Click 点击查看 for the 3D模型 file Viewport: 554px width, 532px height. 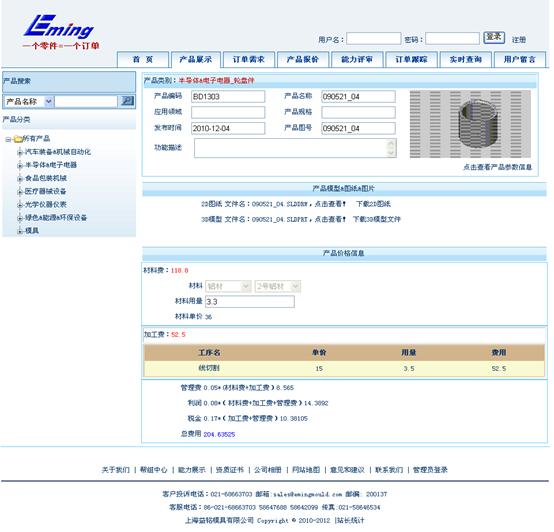(x=330, y=219)
